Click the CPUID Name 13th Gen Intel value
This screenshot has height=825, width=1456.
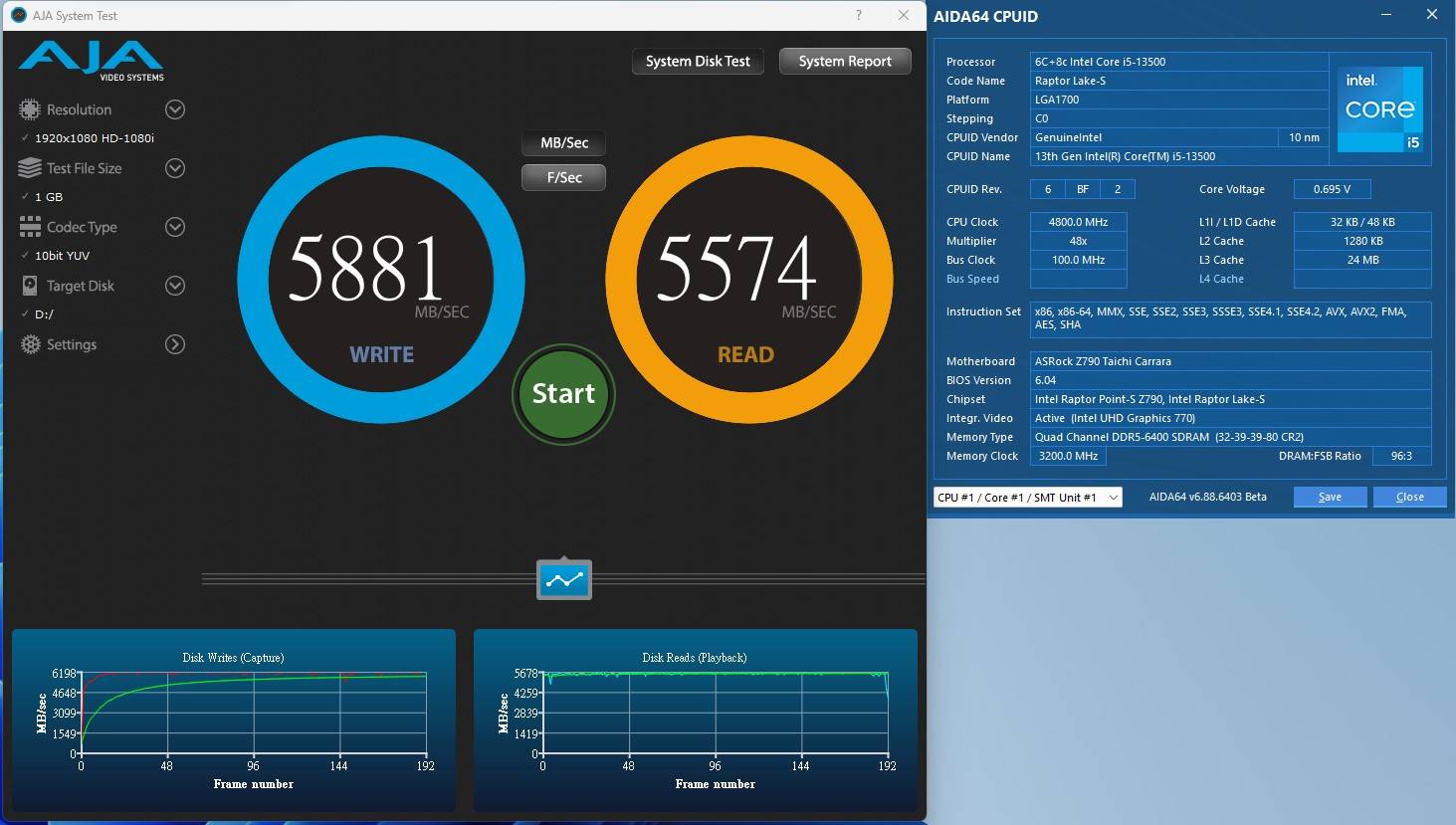point(1179,156)
